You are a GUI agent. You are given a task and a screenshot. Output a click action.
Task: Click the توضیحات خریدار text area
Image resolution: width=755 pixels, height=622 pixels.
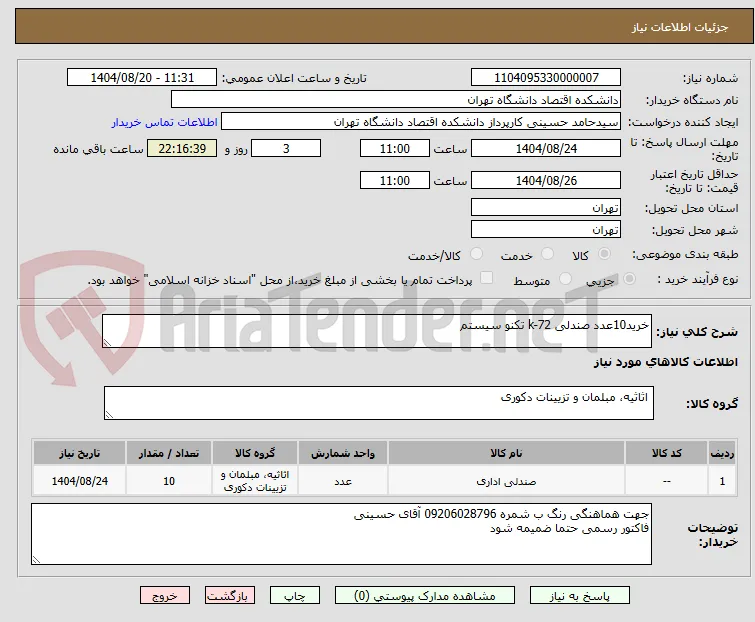pyautogui.click(x=341, y=534)
